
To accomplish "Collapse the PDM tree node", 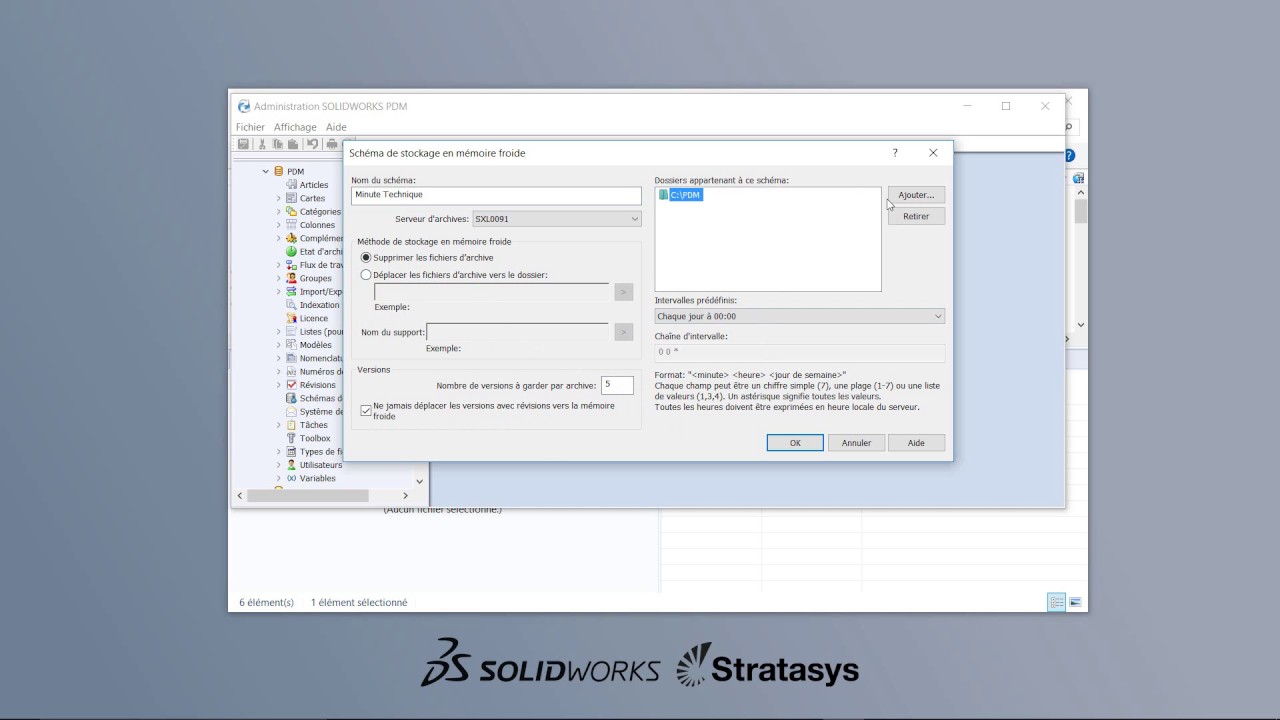I will tap(266, 171).
